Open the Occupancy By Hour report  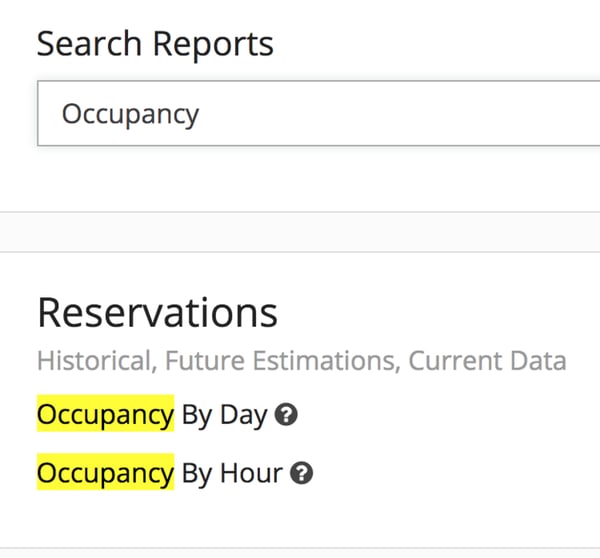[160, 473]
